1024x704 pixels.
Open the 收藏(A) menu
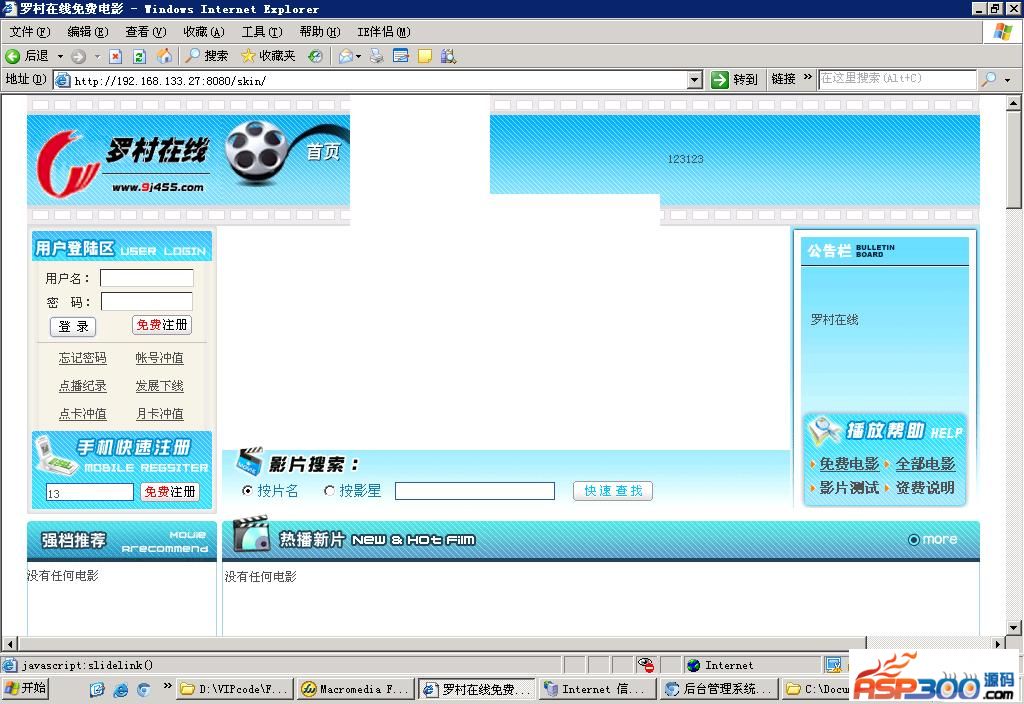204,31
